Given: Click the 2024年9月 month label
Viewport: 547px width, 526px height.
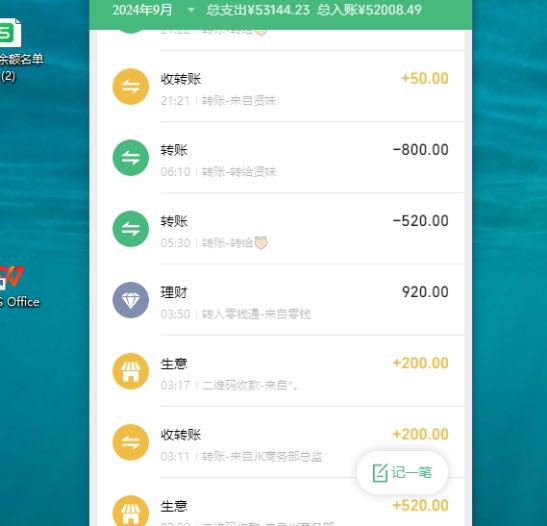Looking at the screenshot, I should pos(142,10).
